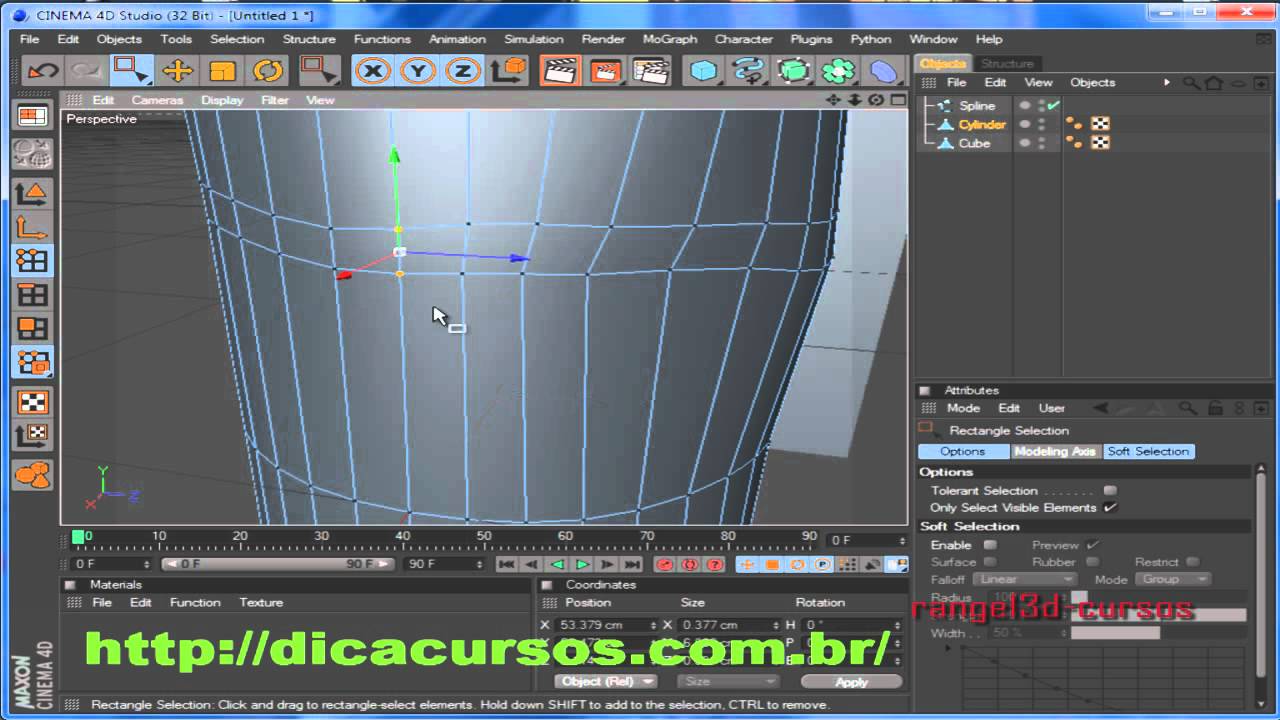The height and width of the screenshot is (720, 1280).
Task: Render the active view clapperboard
Action: pyautogui.click(x=560, y=71)
